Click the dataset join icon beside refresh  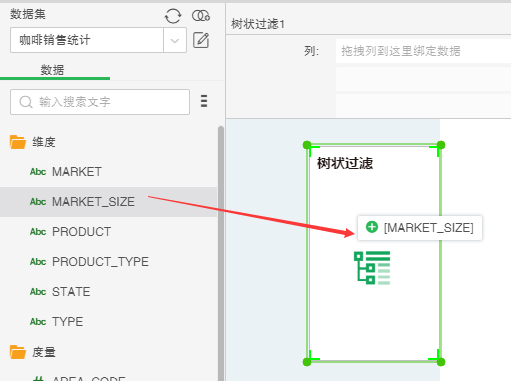click(x=201, y=16)
